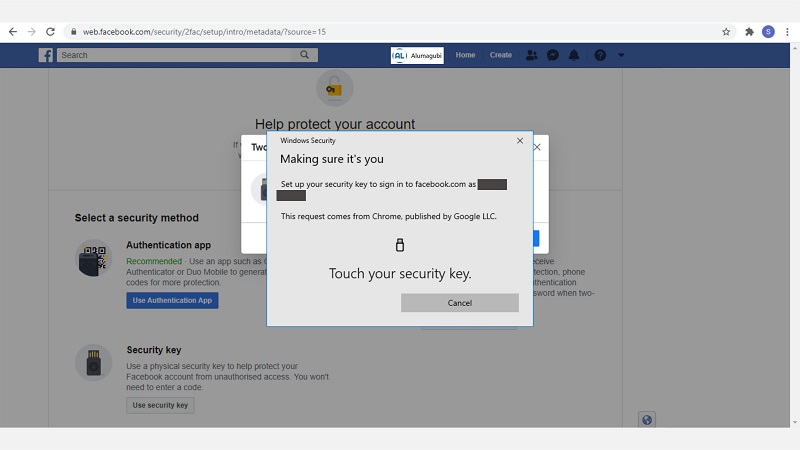Image resolution: width=800 pixels, height=450 pixels.
Task: Open the notifications bell
Action: pos(574,55)
